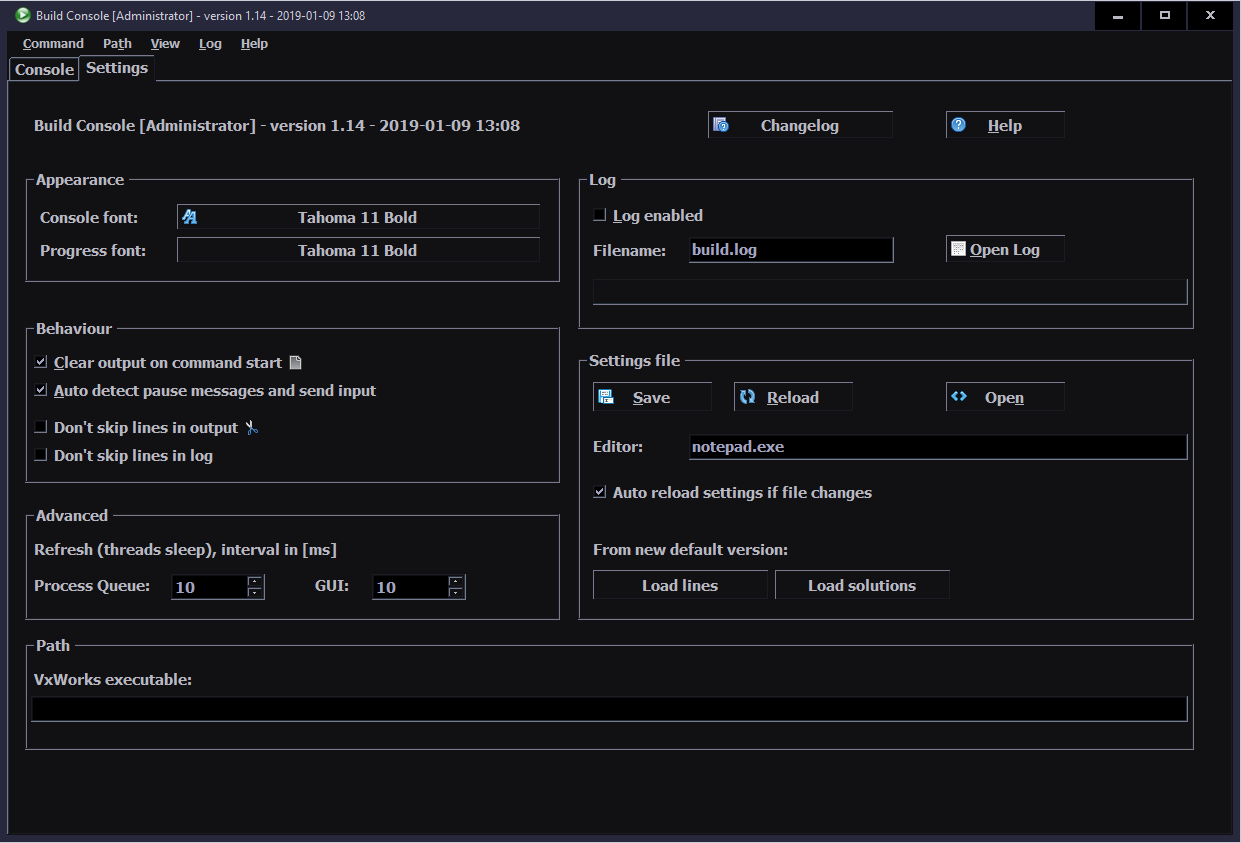Click the "VxWorks executable:" label
1241x843 pixels.
113,679
